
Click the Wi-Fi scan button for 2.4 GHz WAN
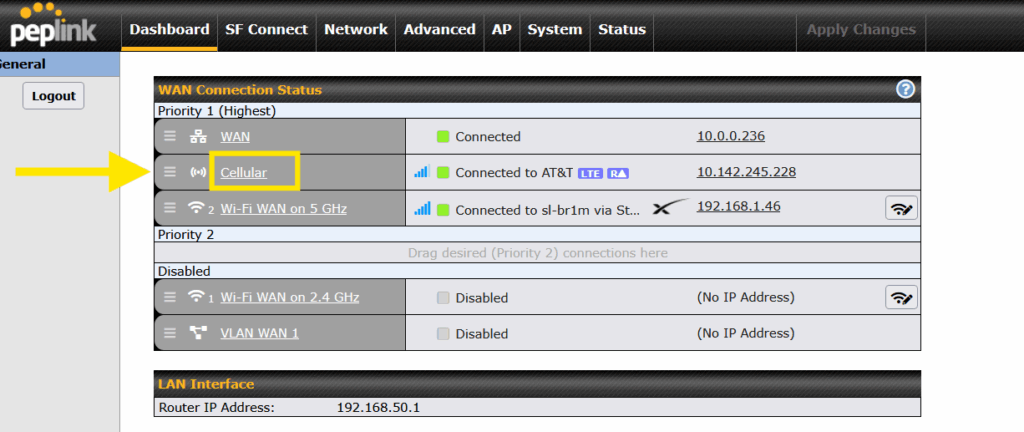tap(901, 297)
